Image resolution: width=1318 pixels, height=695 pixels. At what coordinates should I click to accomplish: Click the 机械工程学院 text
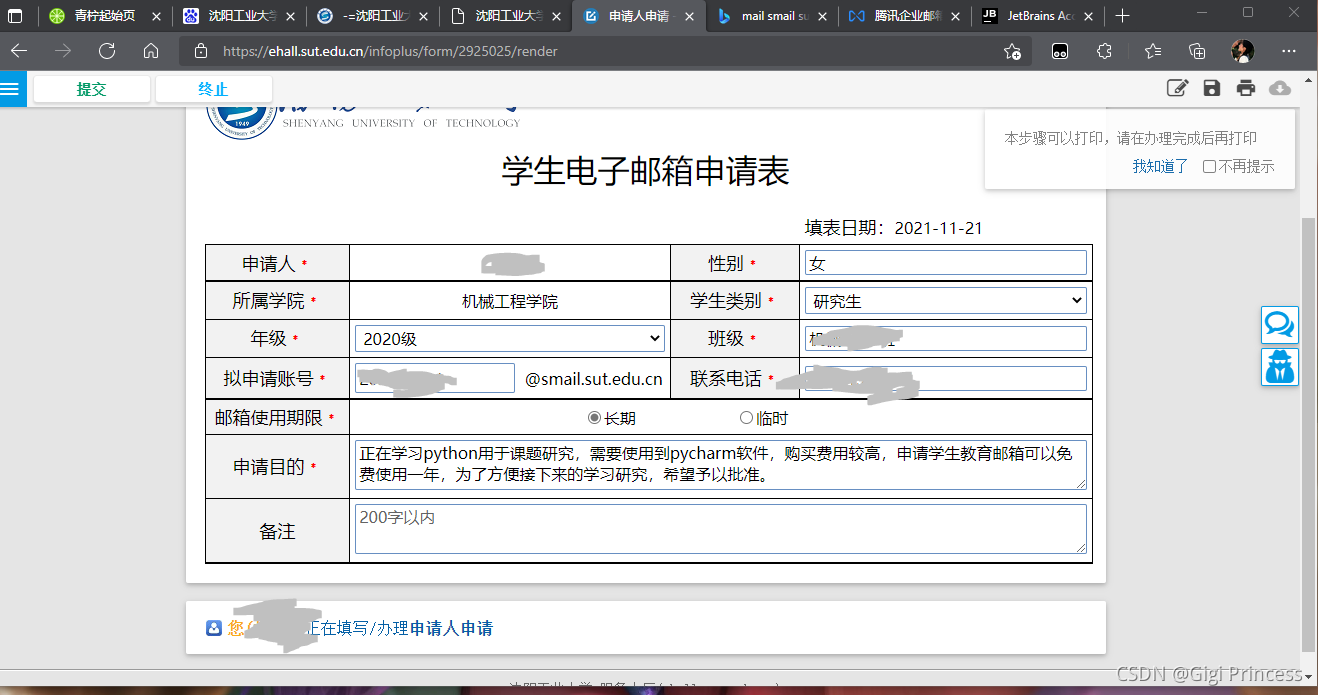point(510,301)
